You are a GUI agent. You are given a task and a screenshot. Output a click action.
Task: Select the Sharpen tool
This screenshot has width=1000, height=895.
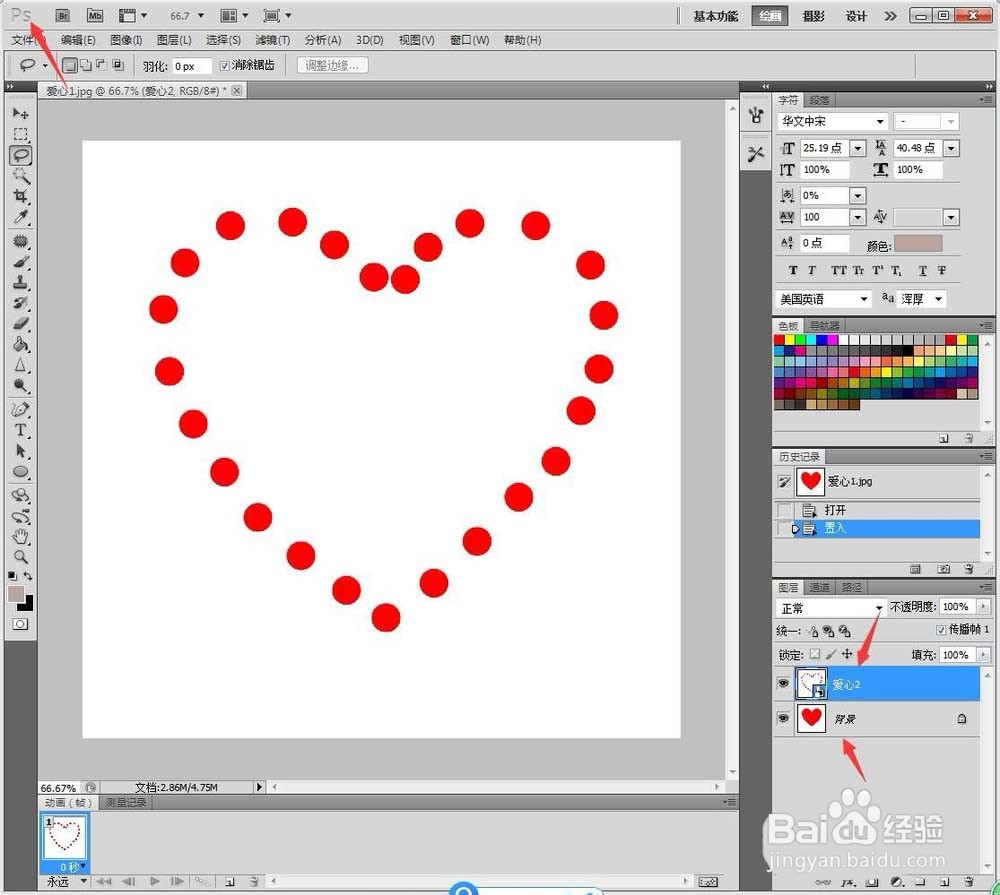click(20, 365)
